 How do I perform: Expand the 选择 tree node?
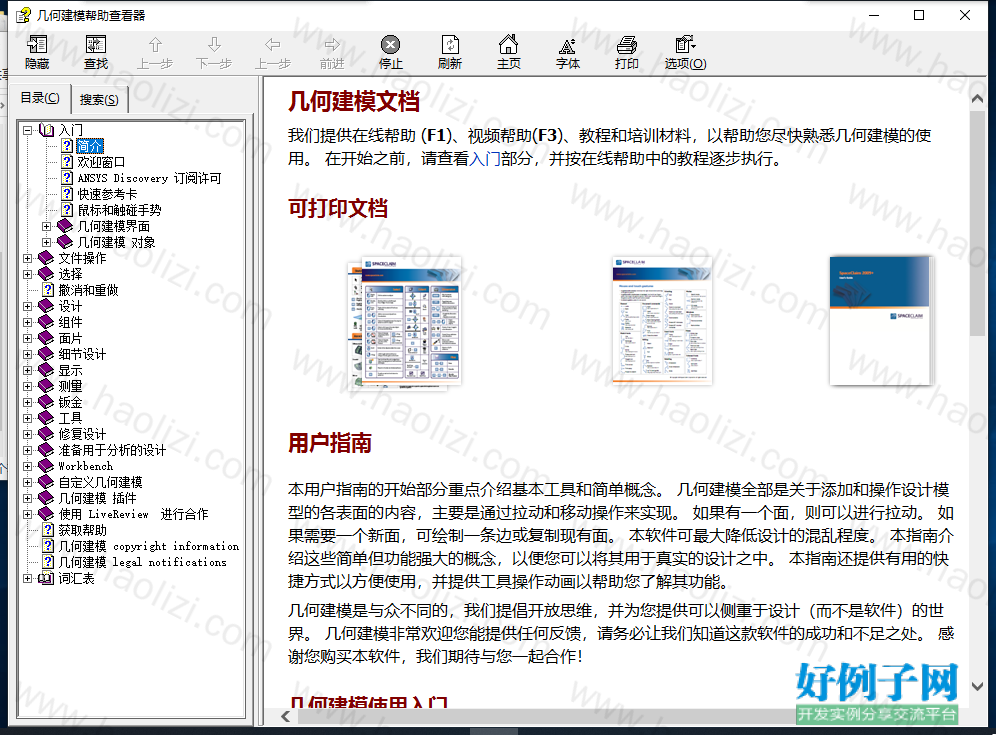pyautogui.click(x=27, y=274)
